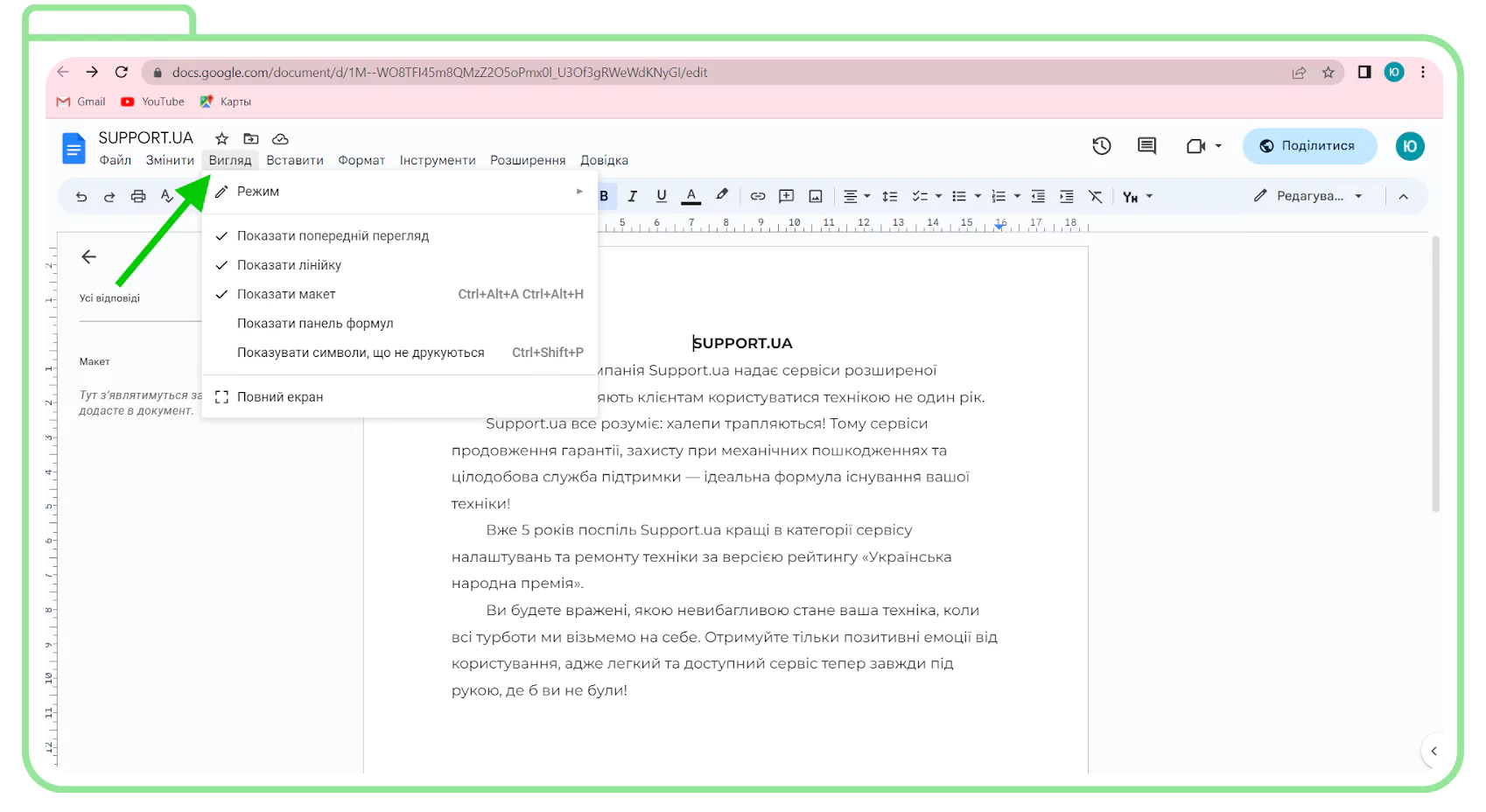The image size is (1486, 812).
Task: Bookmark this page with star icon
Action: point(1328,73)
